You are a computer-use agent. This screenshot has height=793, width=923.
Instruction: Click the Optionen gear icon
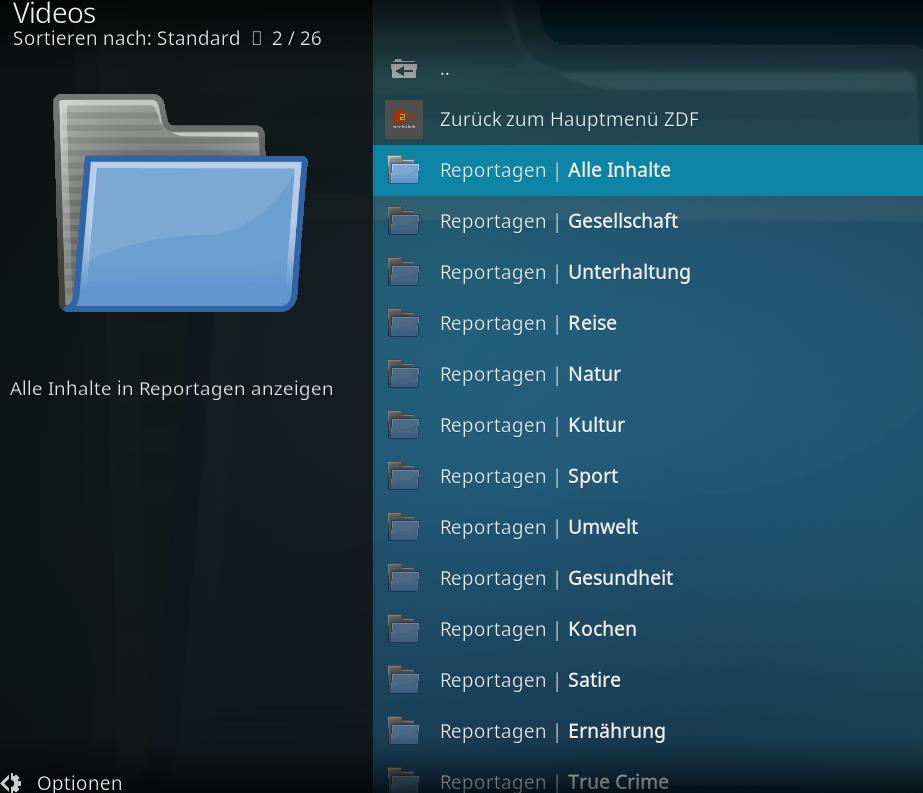pyautogui.click(x=11, y=783)
